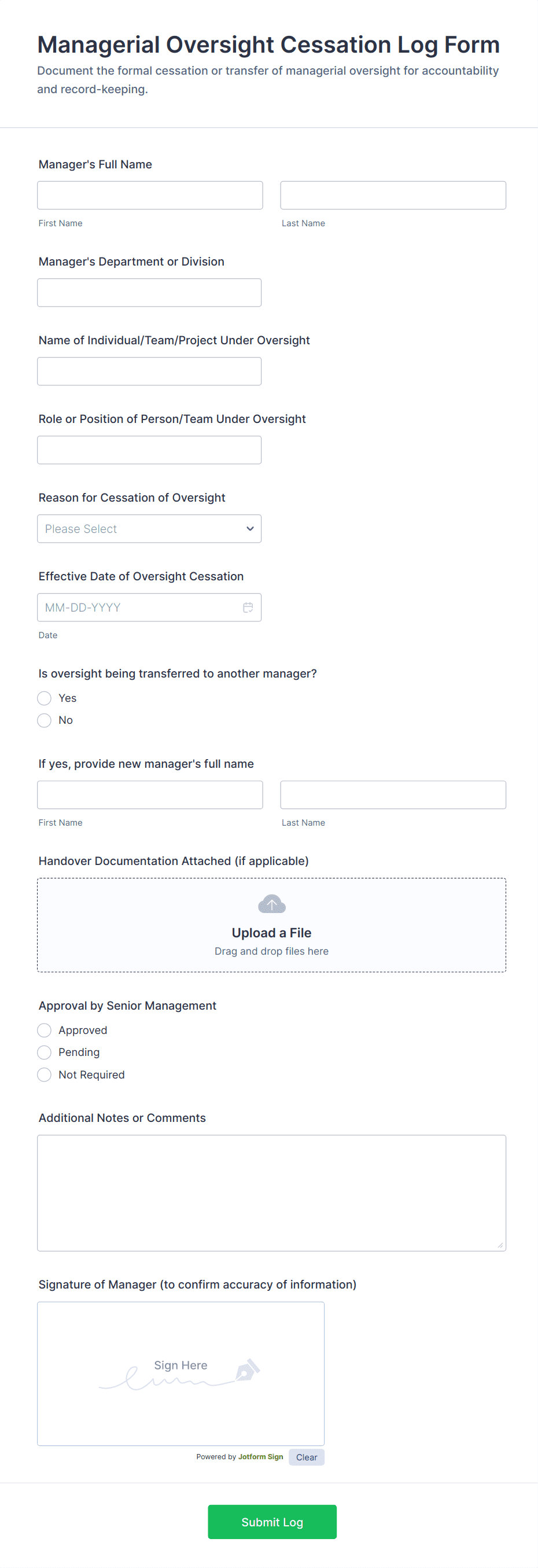The image size is (538, 1568).
Task: Focus the Effective Date input field
Action: 137,608
